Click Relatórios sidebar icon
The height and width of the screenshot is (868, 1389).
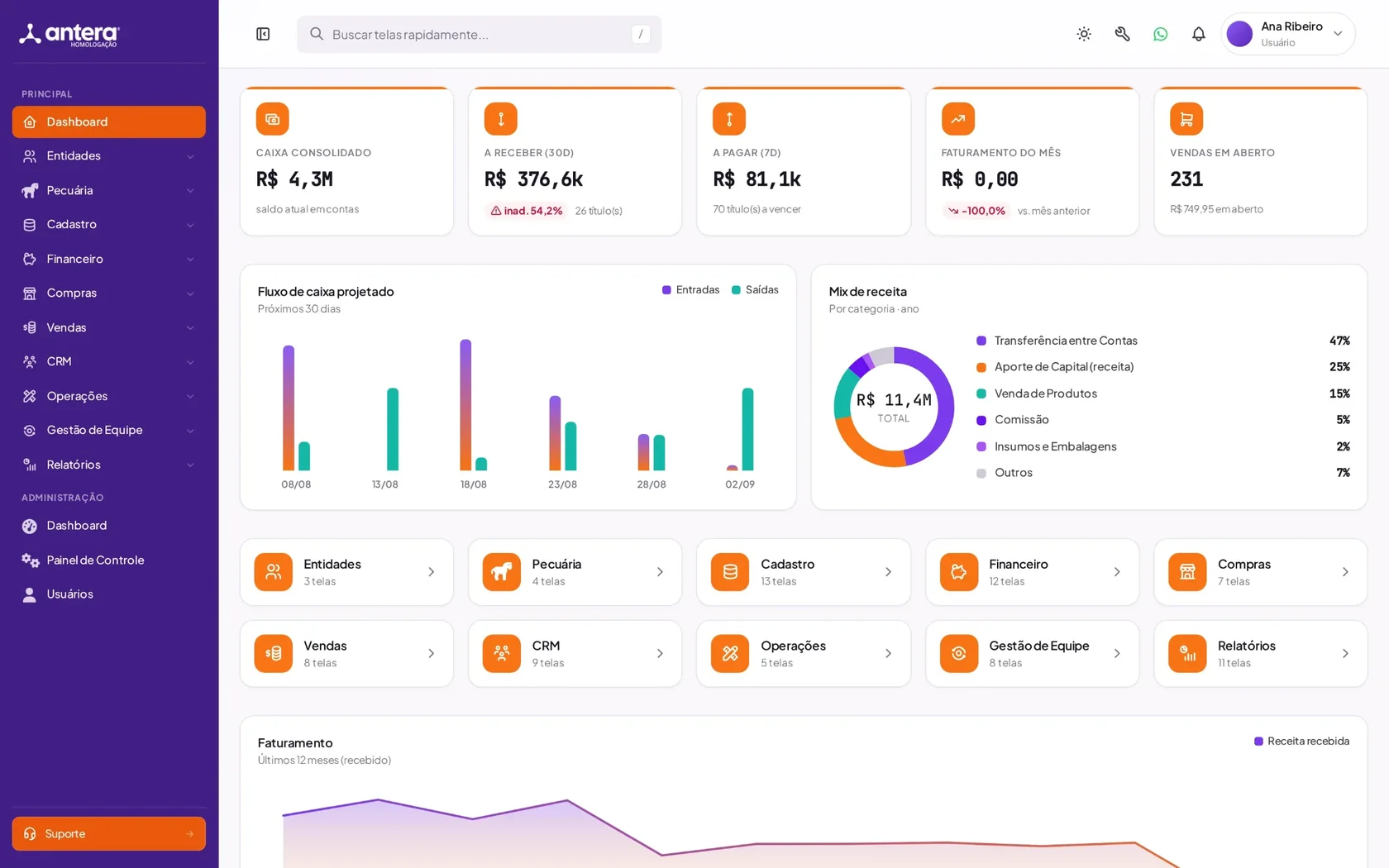coord(30,465)
